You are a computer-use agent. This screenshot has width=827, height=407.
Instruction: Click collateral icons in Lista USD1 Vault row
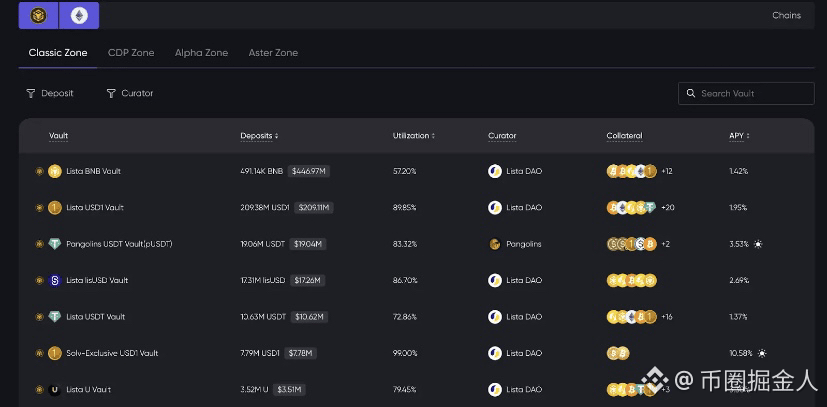point(631,208)
